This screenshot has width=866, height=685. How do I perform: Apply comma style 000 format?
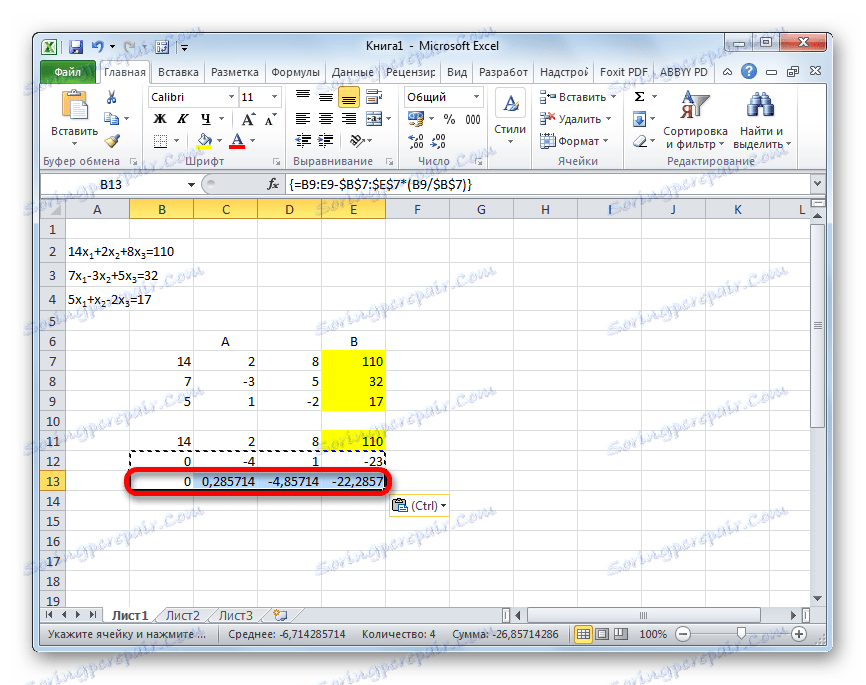click(x=473, y=119)
